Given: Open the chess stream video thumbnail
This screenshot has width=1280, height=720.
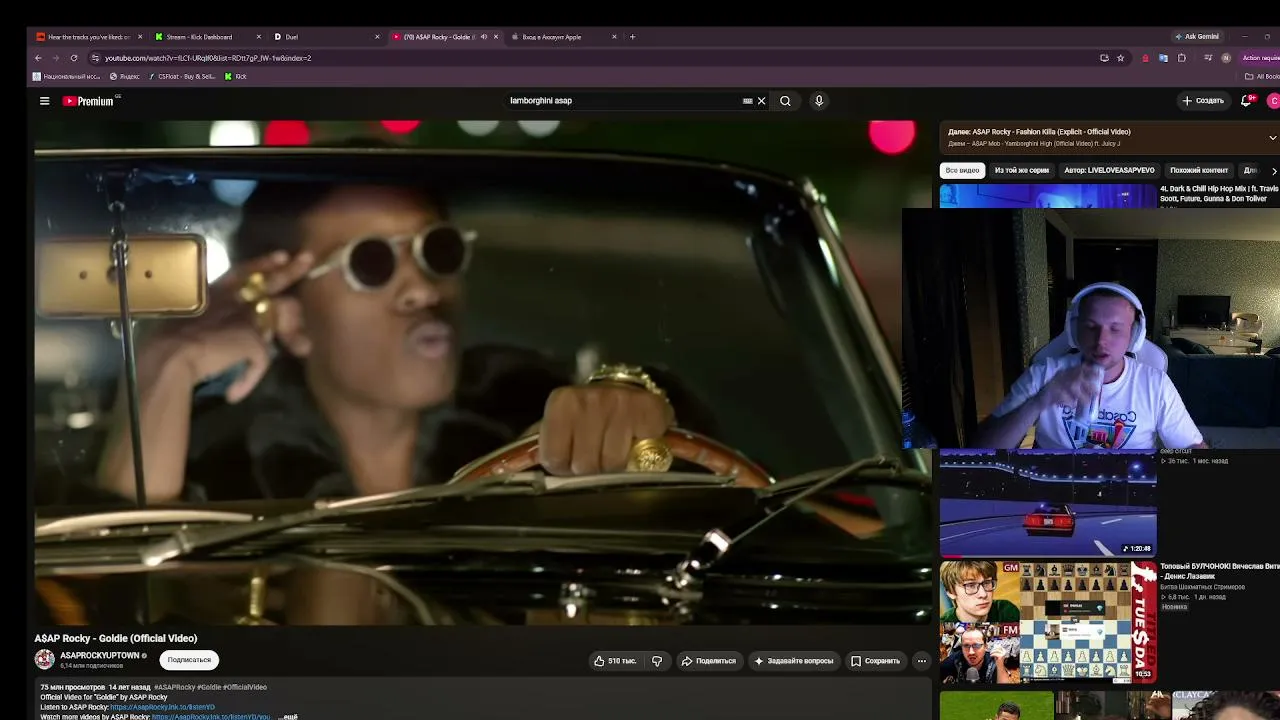Looking at the screenshot, I should 1048,622.
